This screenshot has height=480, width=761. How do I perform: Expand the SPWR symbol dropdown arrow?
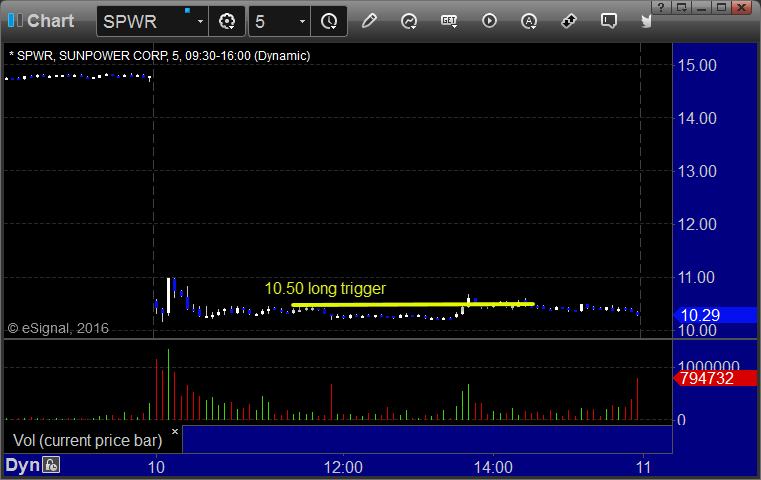(200, 21)
